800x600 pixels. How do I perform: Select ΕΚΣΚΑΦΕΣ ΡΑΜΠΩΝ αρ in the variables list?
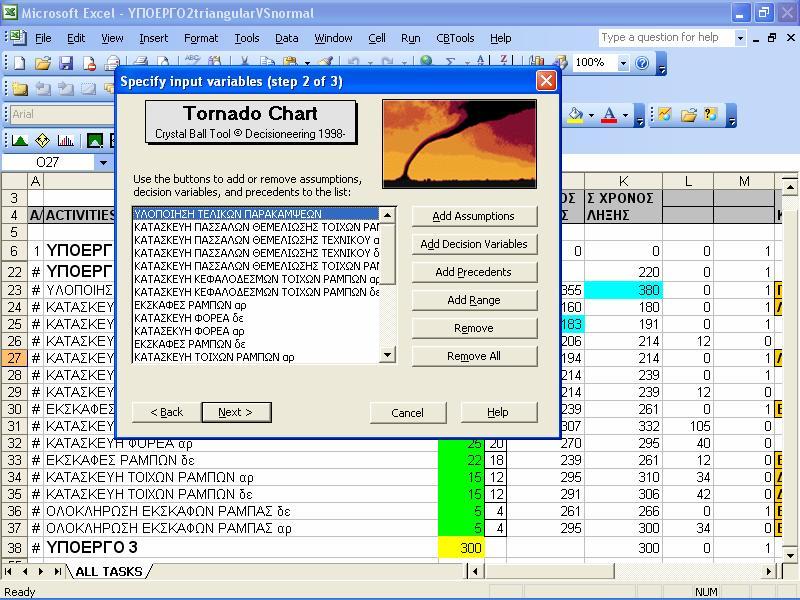click(x=256, y=305)
